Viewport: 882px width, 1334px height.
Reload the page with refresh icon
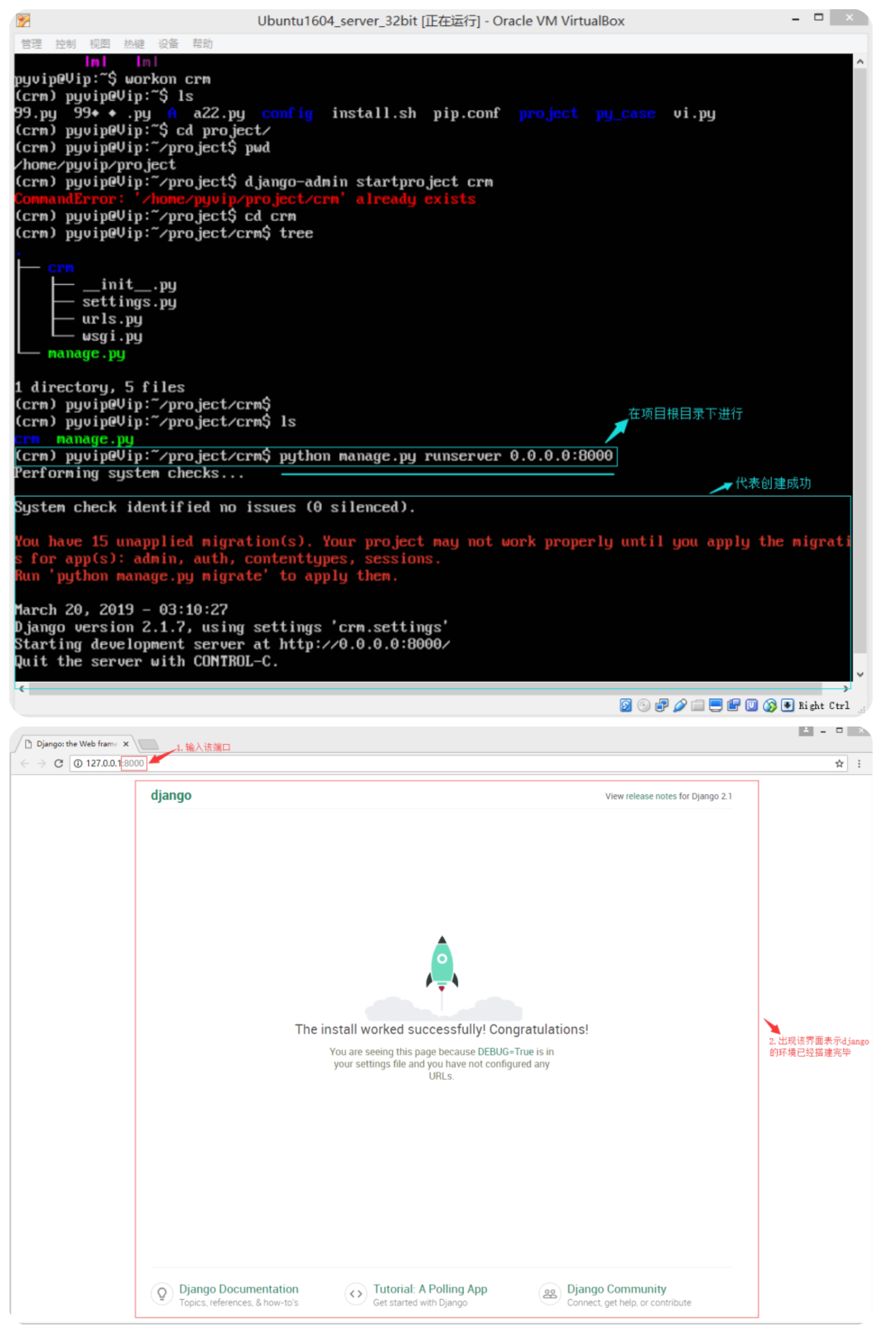click(x=59, y=764)
